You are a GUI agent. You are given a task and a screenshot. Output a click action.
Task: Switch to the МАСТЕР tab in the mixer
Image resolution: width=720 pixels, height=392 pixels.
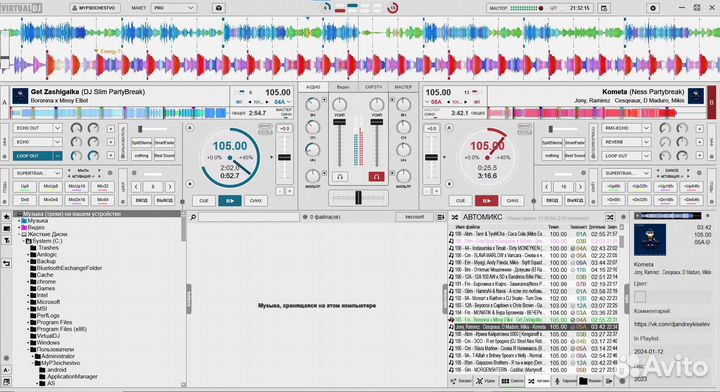(403, 87)
